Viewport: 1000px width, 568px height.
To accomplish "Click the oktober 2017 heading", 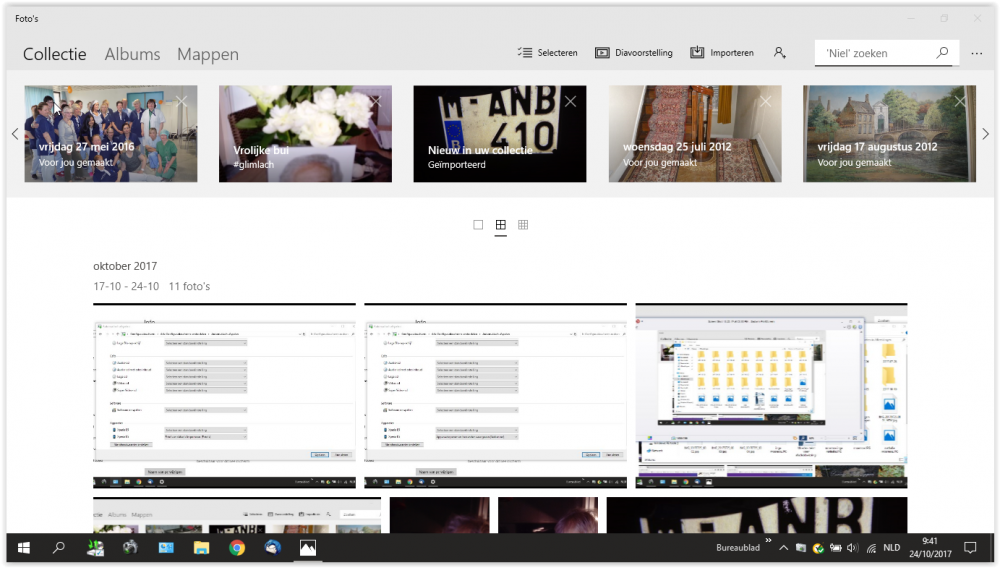I will pos(125,266).
